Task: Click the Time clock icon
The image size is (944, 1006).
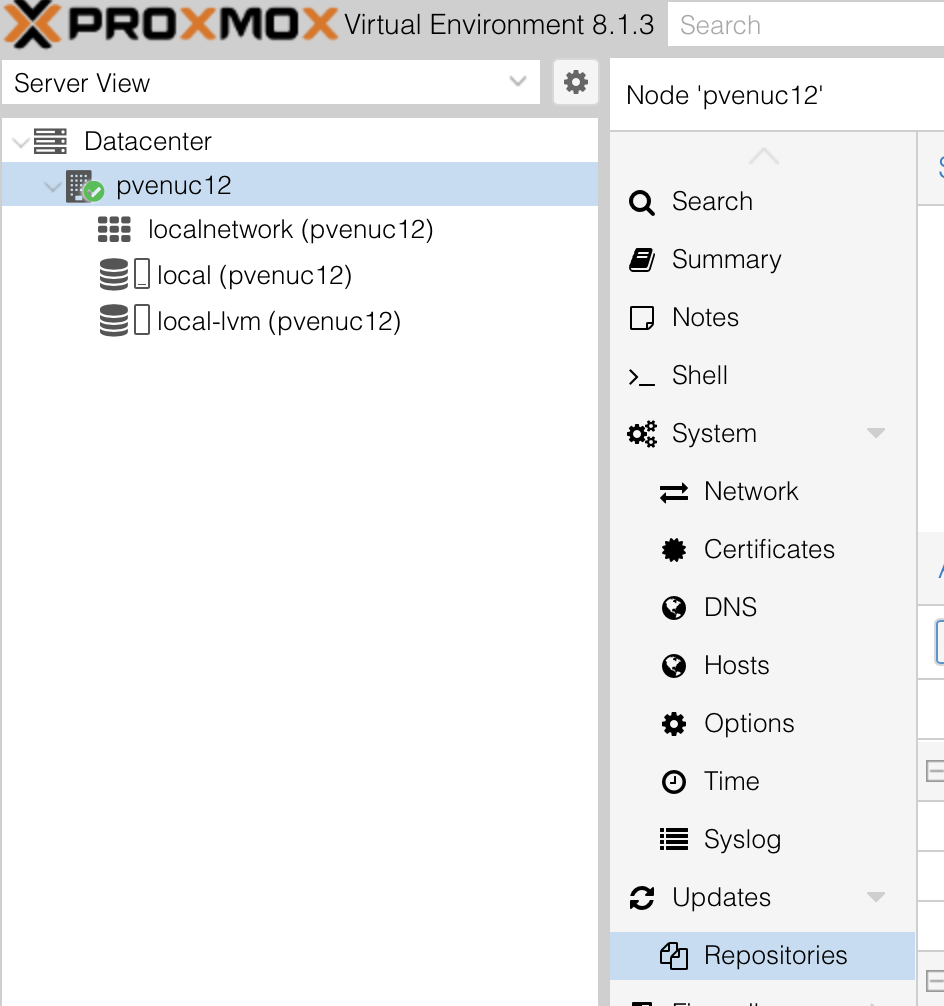Action: click(674, 781)
